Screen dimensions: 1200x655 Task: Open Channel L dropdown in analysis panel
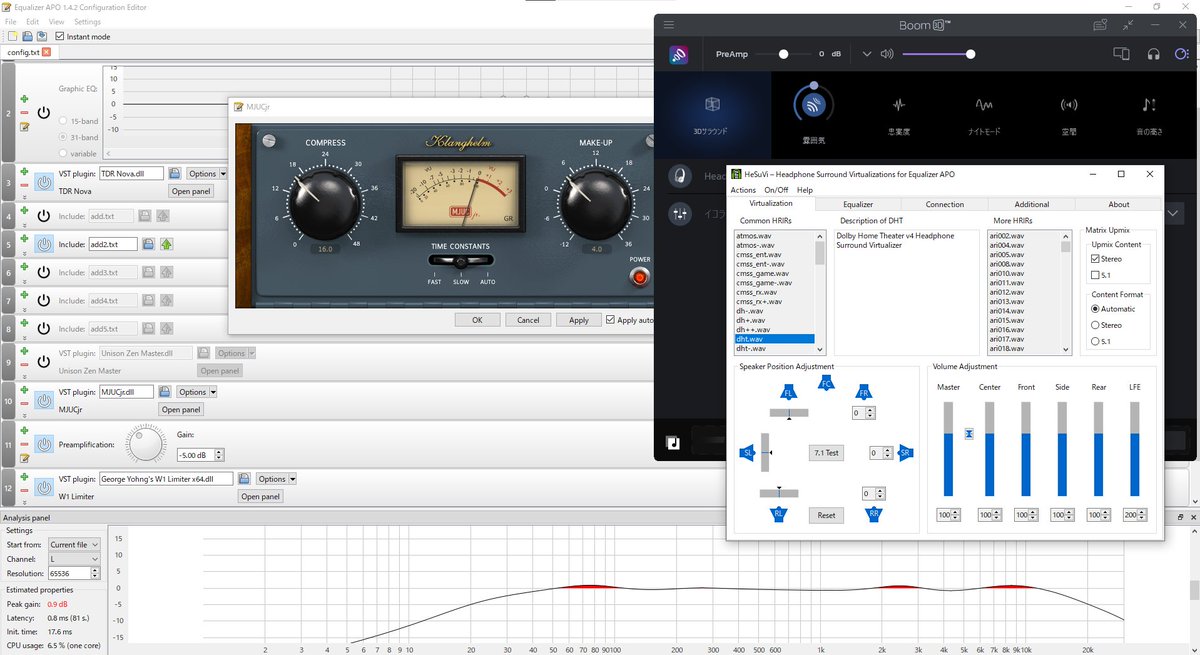tap(75, 559)
